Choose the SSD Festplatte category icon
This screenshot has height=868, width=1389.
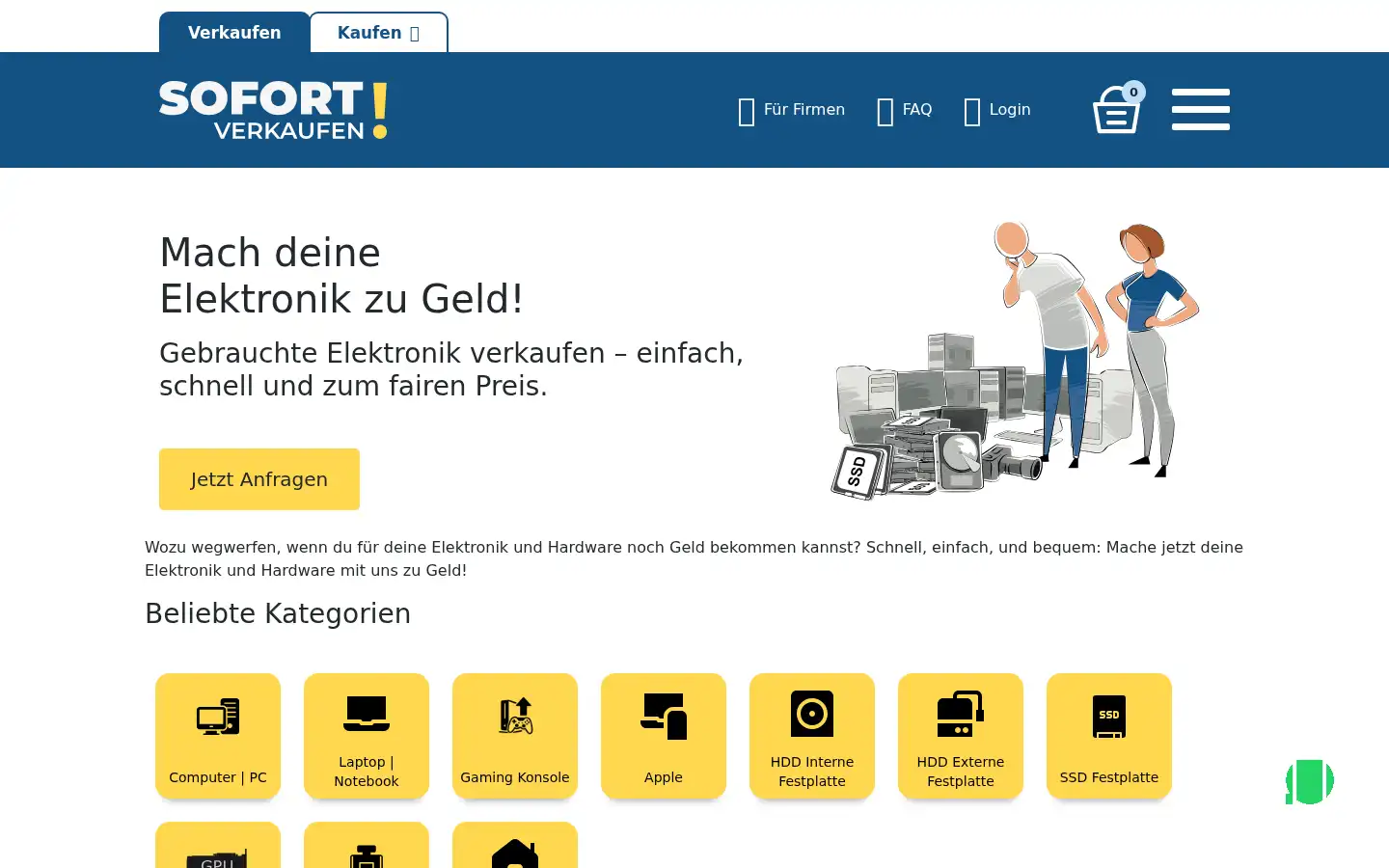1109,717
